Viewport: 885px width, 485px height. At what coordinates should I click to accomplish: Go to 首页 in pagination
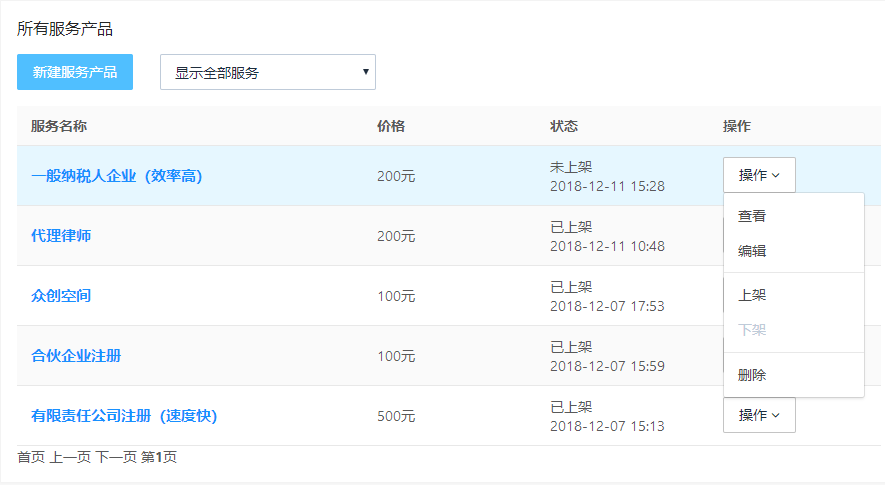click(31, 457)
